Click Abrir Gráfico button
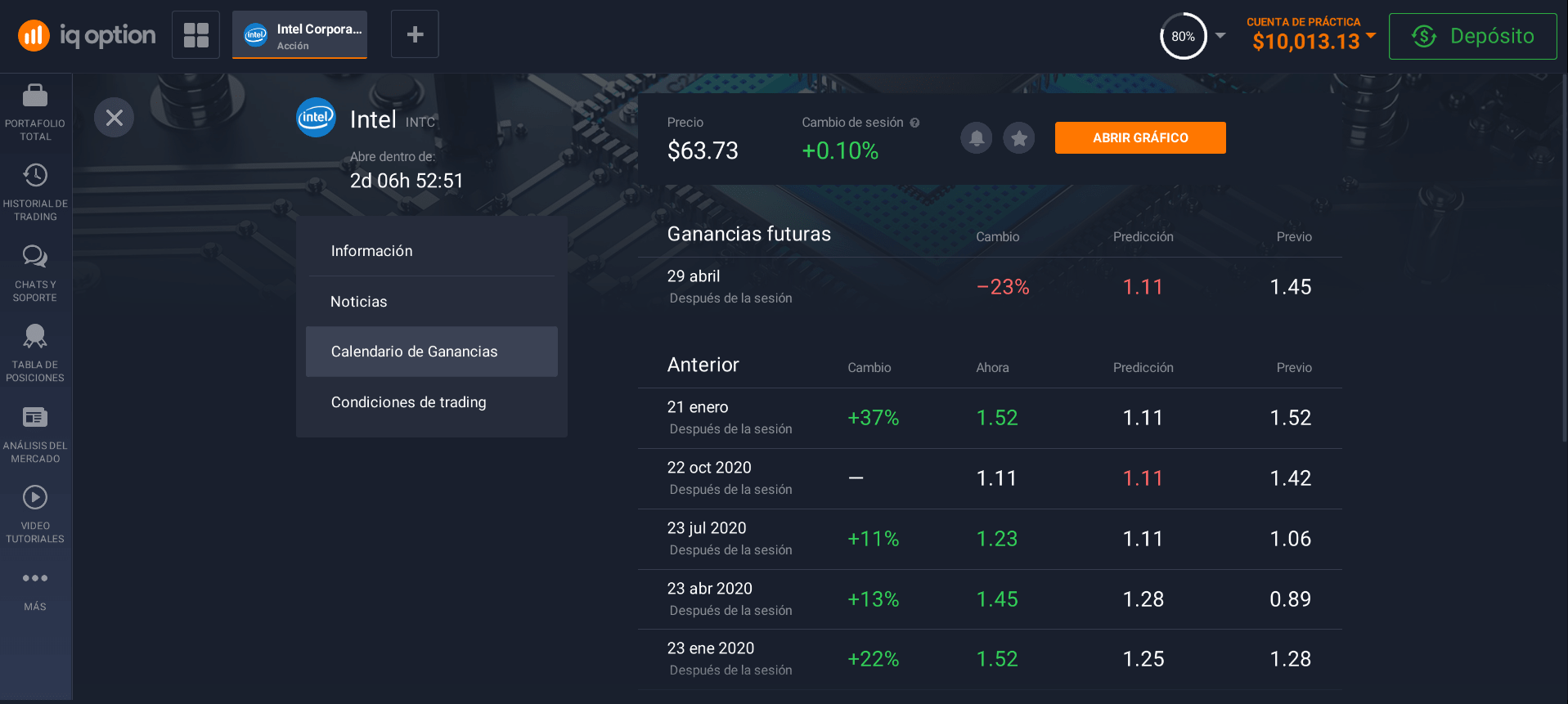The image size is (1568, 704). (1140, 137)
